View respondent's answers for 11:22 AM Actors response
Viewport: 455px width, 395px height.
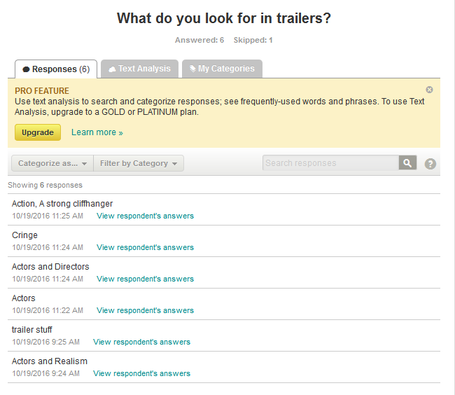click(145, 310)
